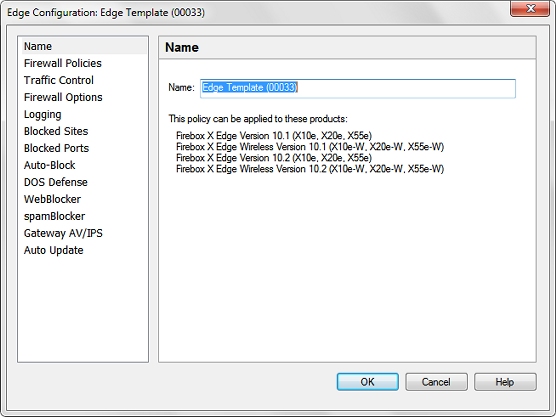Screen dimensions: 556x417
Task: Confirm with the OK button
Action: [x=367, y=382]
